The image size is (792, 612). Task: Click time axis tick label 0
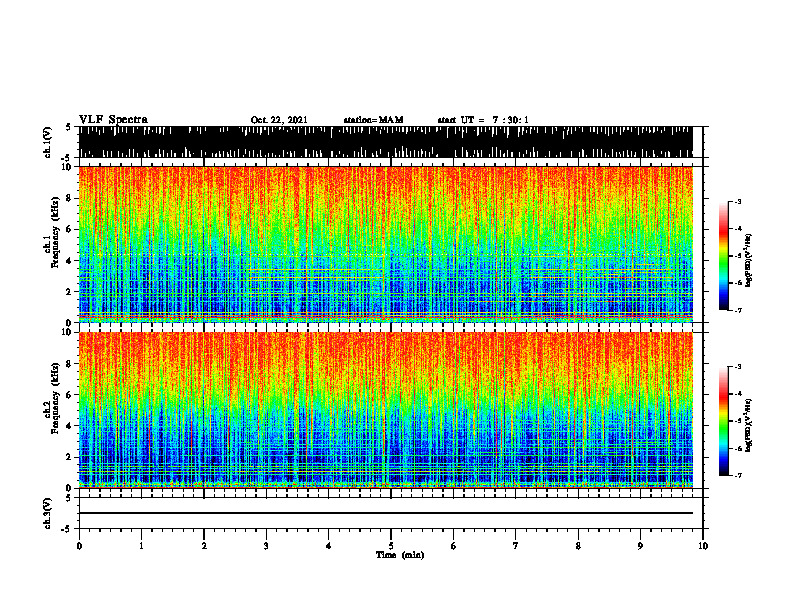pos(79,546)
